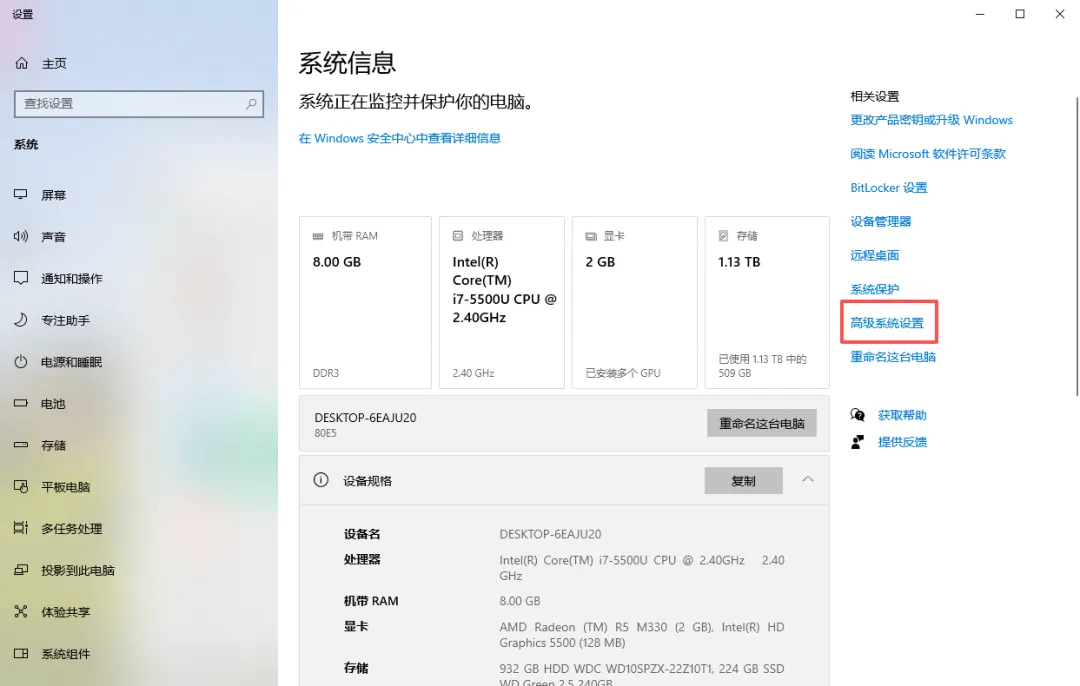
Task: Click the graphics card icon in 显卡 card
Action: (590, 236)
